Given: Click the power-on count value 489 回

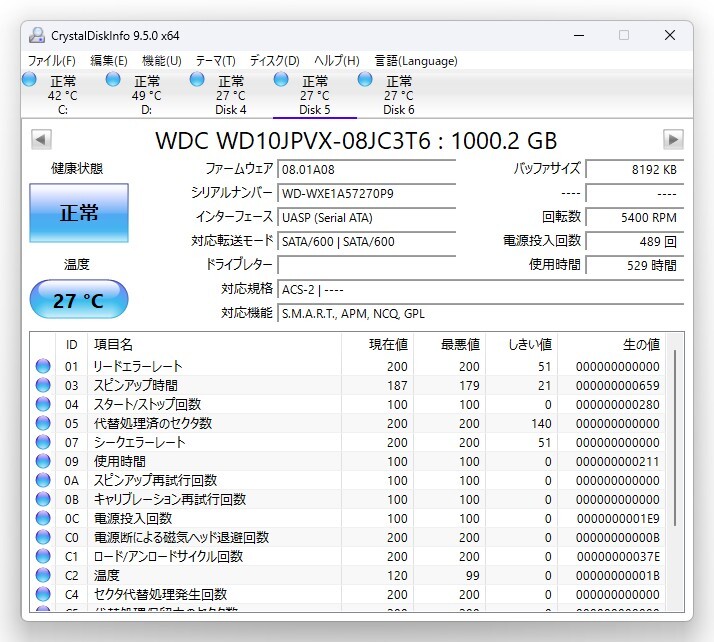Looking at the screenshot, I should 635,241.
